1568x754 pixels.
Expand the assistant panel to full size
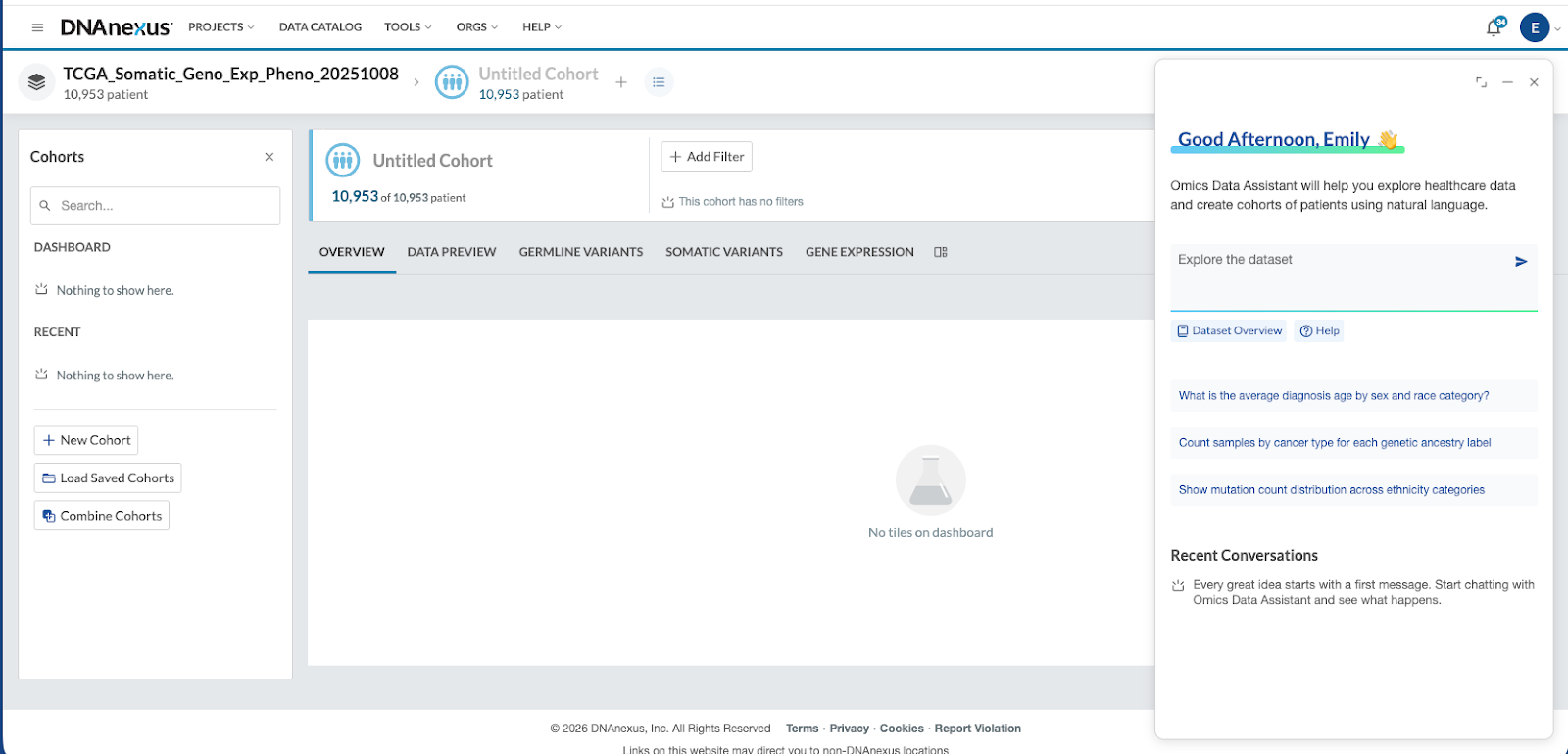(1481, 82)
